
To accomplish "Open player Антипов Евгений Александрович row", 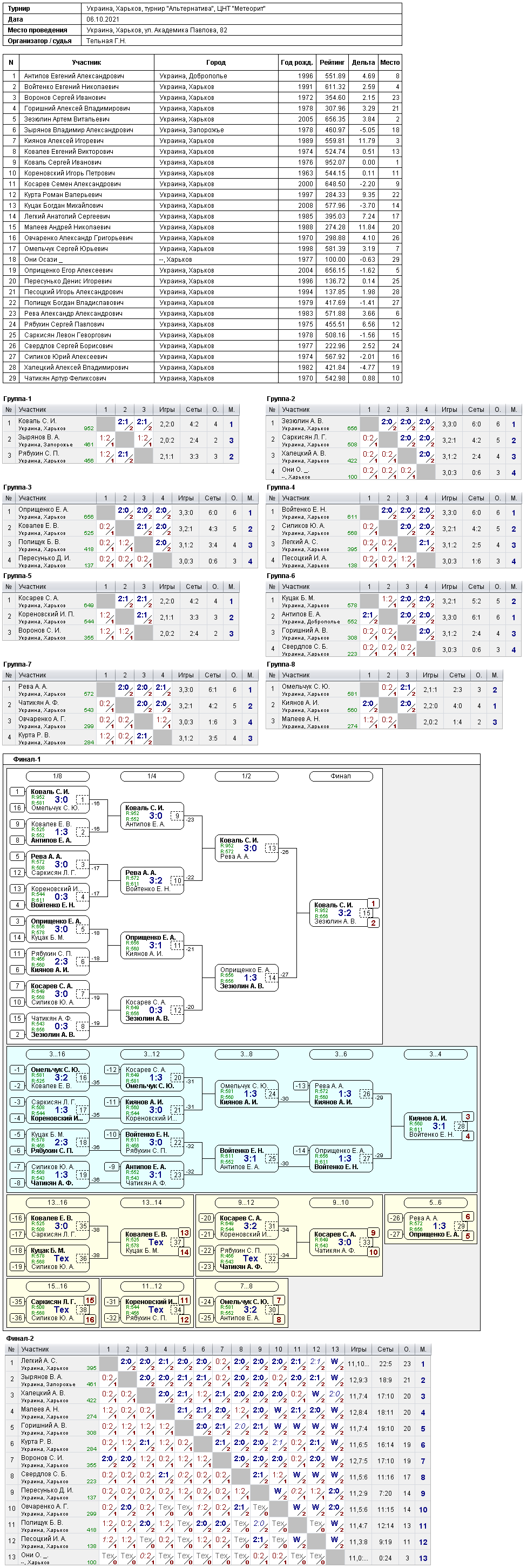I will coord(202,76).
